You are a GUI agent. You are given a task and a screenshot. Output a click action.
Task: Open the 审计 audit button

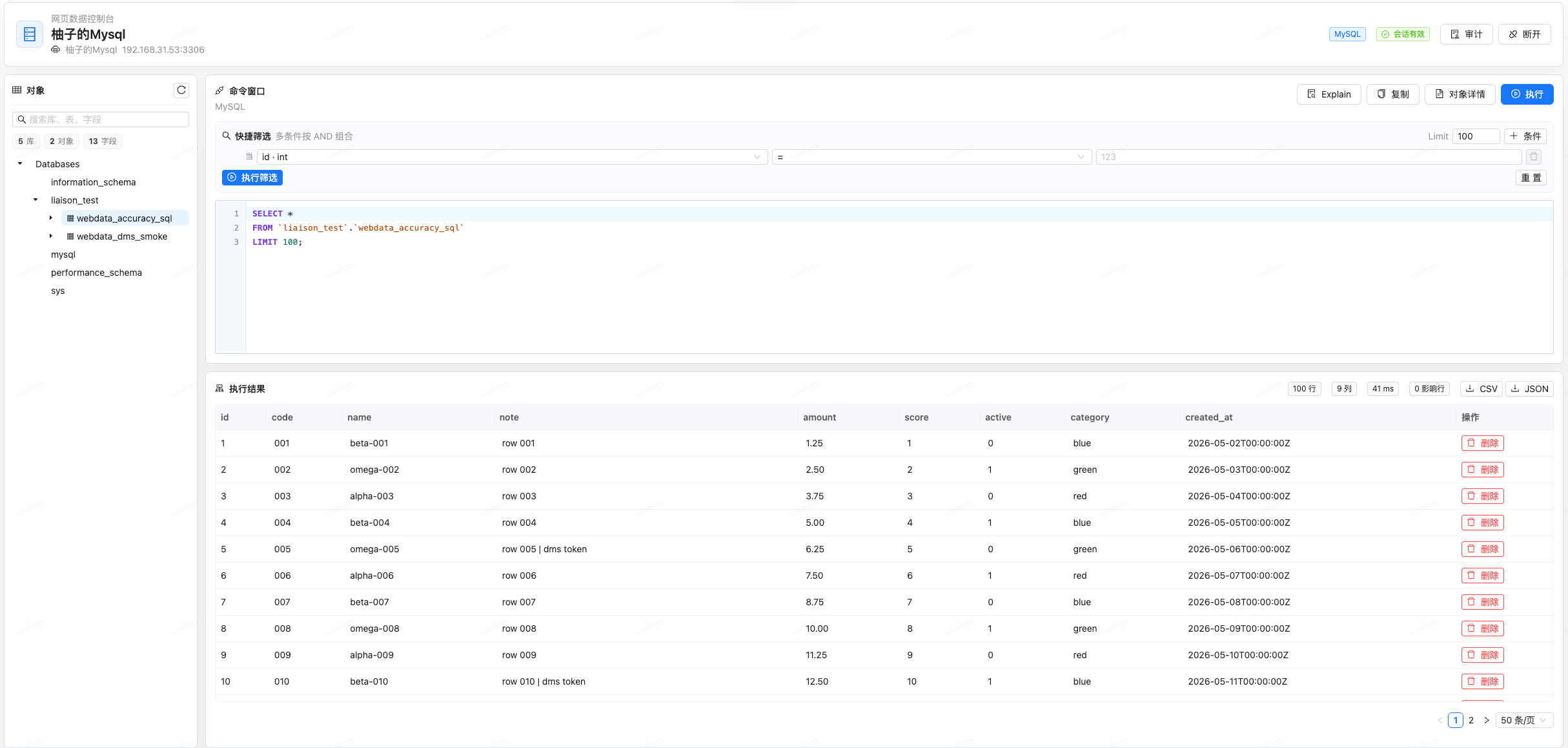click(x=1466, y=34)
